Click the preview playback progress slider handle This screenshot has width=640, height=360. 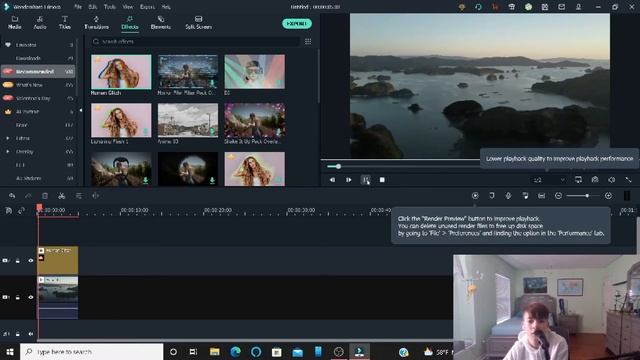tap(338, 166)
